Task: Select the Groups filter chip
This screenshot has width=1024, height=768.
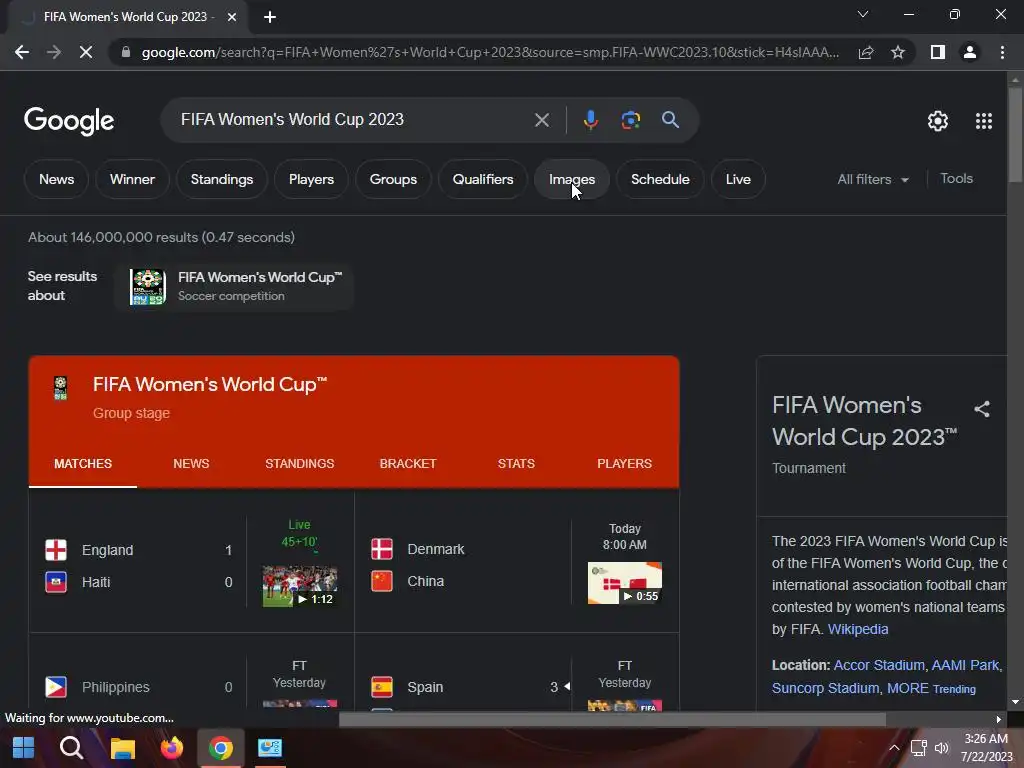Action: point(393,179)
